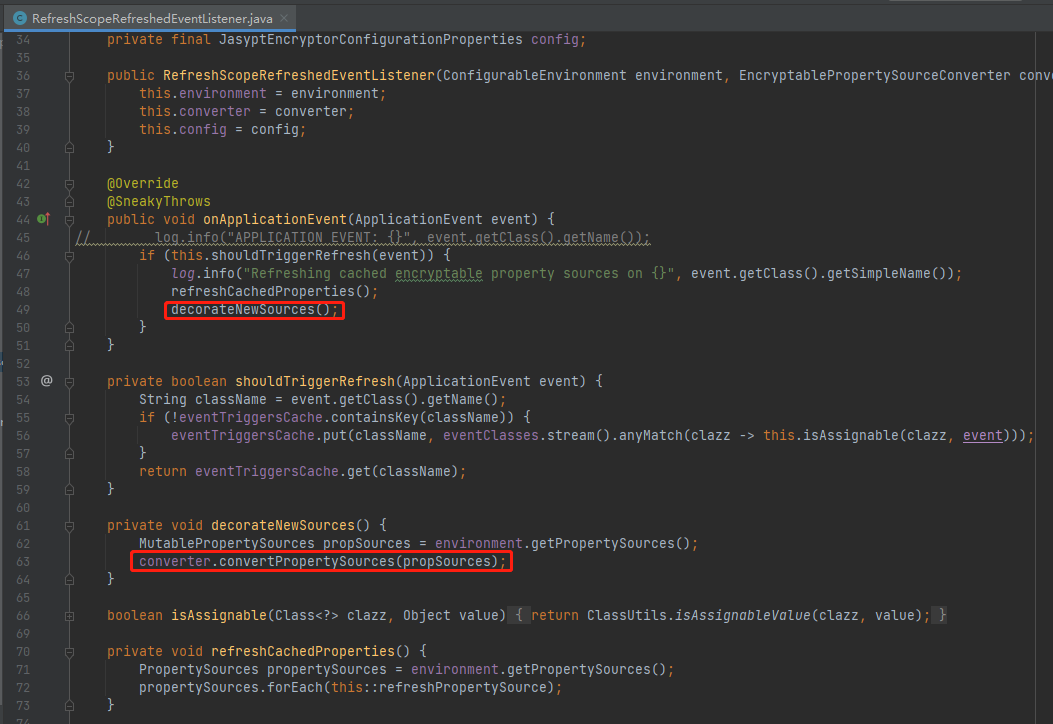This screenshot has width=1053, height=724.
Task: Collapse the if block on line 46
Action: point(69,255)
